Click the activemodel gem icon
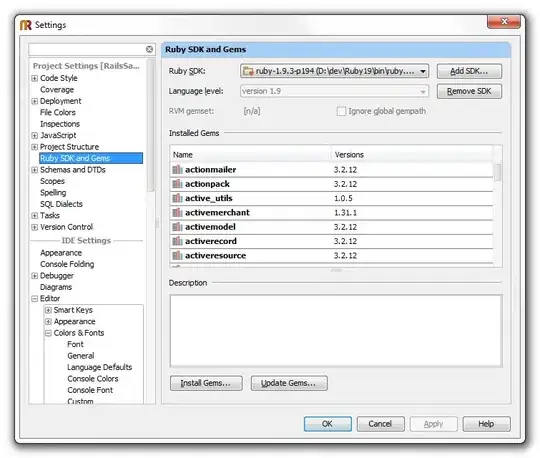Image resolution: width=540 pixels, height=458 pixels. 177,227
